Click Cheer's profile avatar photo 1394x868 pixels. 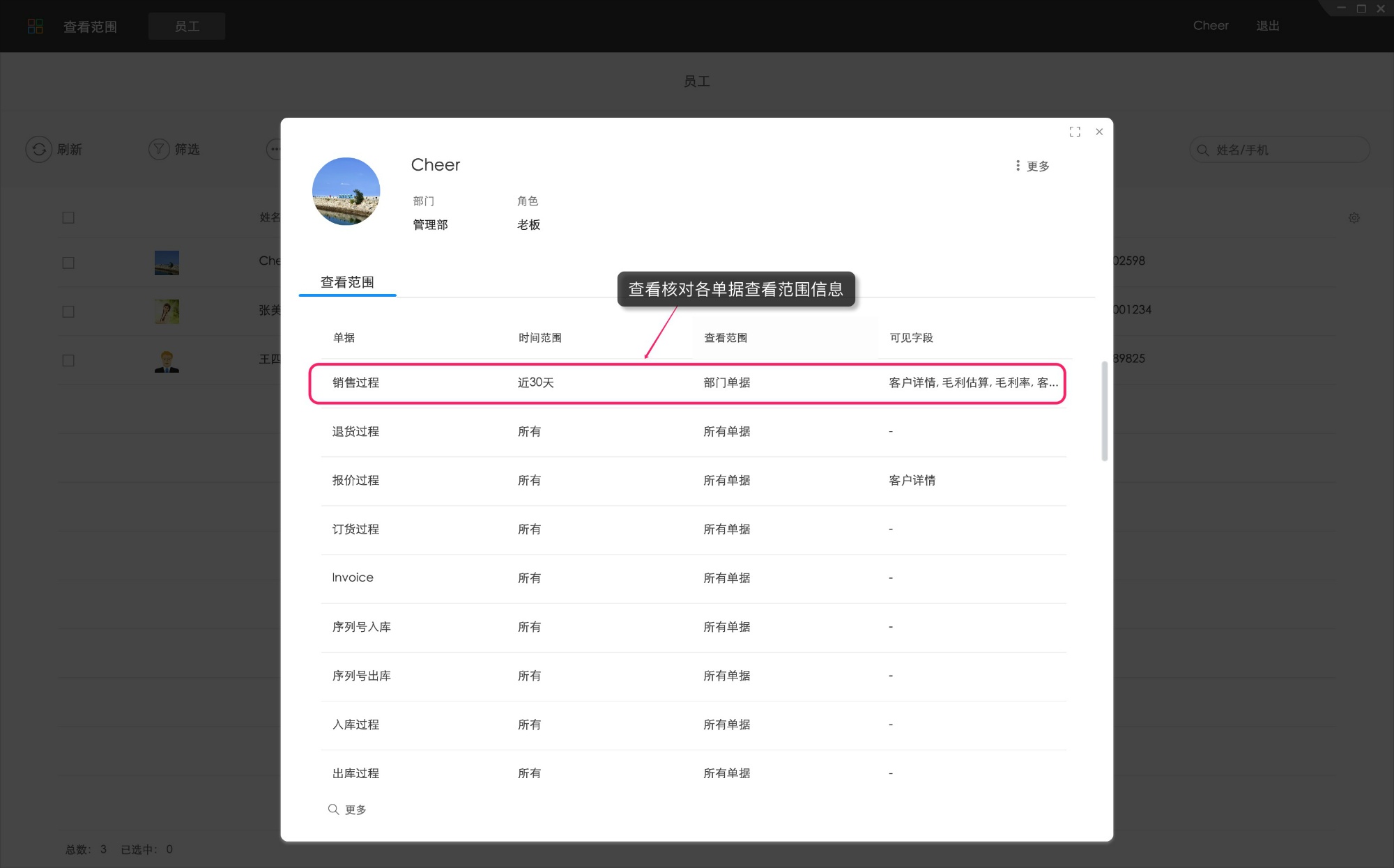(x=346, y=192)
